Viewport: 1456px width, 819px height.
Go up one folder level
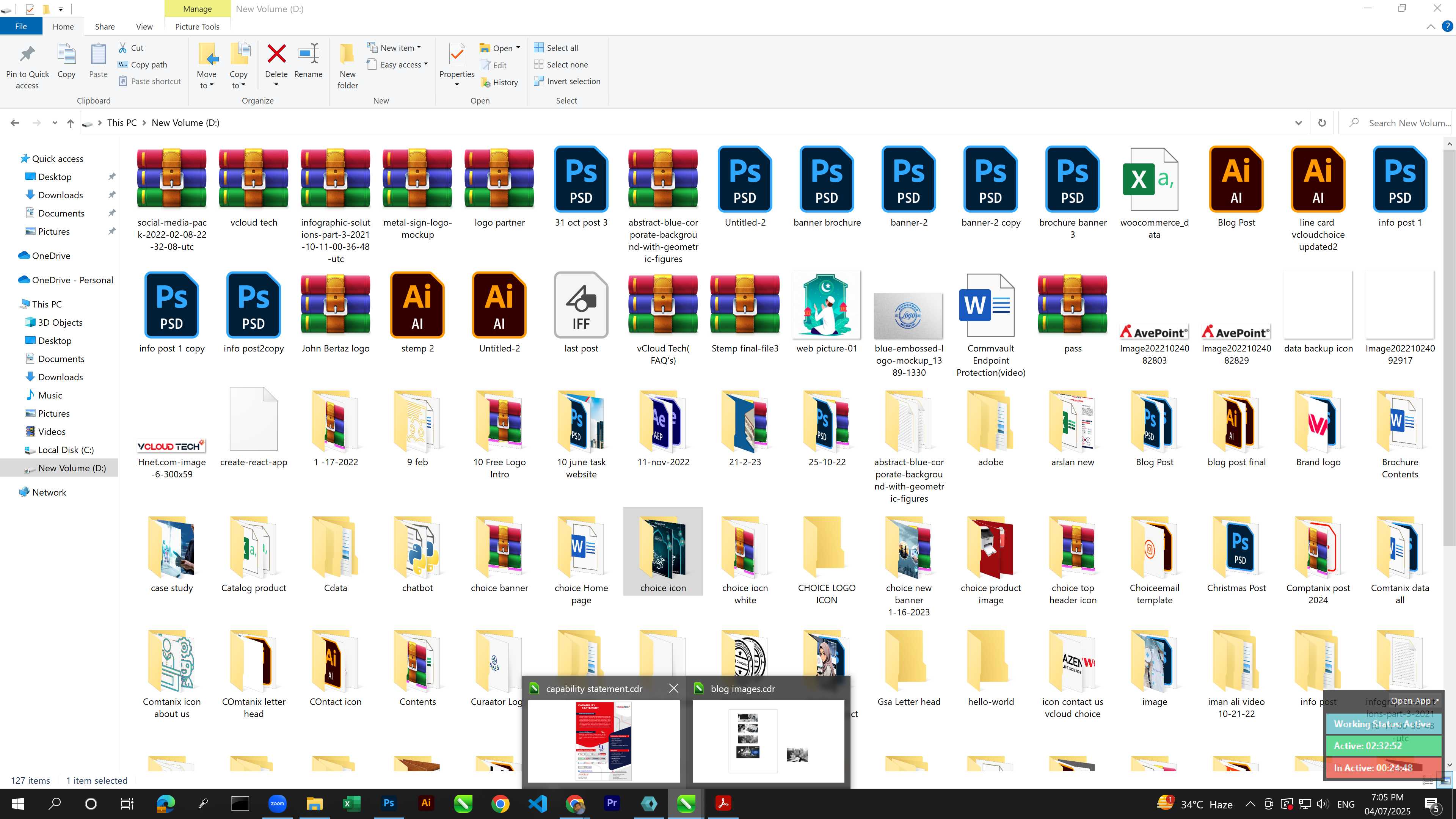tap(70, 122)
